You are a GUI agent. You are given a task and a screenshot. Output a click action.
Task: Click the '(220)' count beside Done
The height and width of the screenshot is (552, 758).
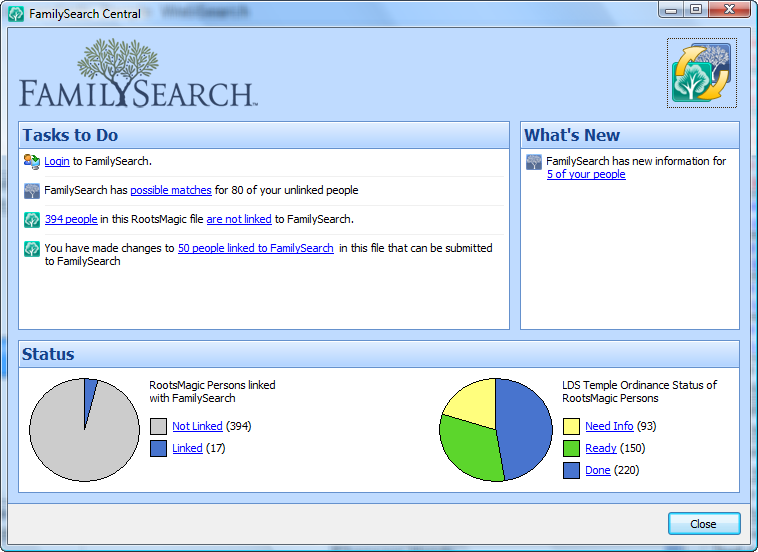click(x=627, y=470)
